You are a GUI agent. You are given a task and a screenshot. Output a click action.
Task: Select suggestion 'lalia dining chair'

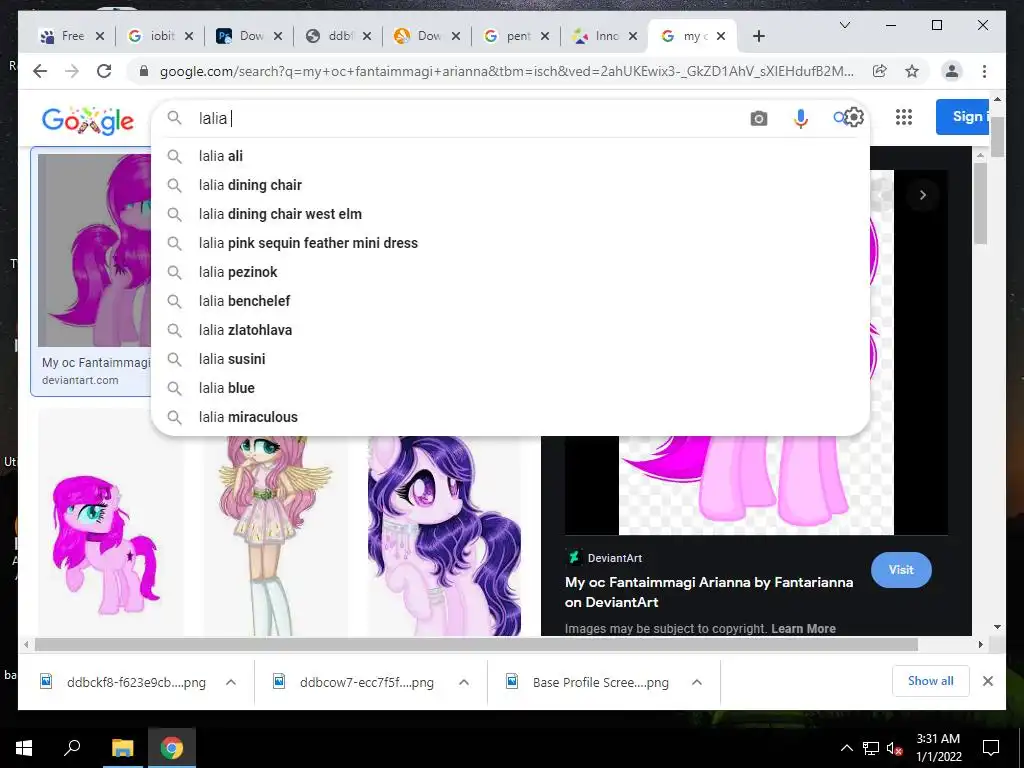(x=510, y=185)
